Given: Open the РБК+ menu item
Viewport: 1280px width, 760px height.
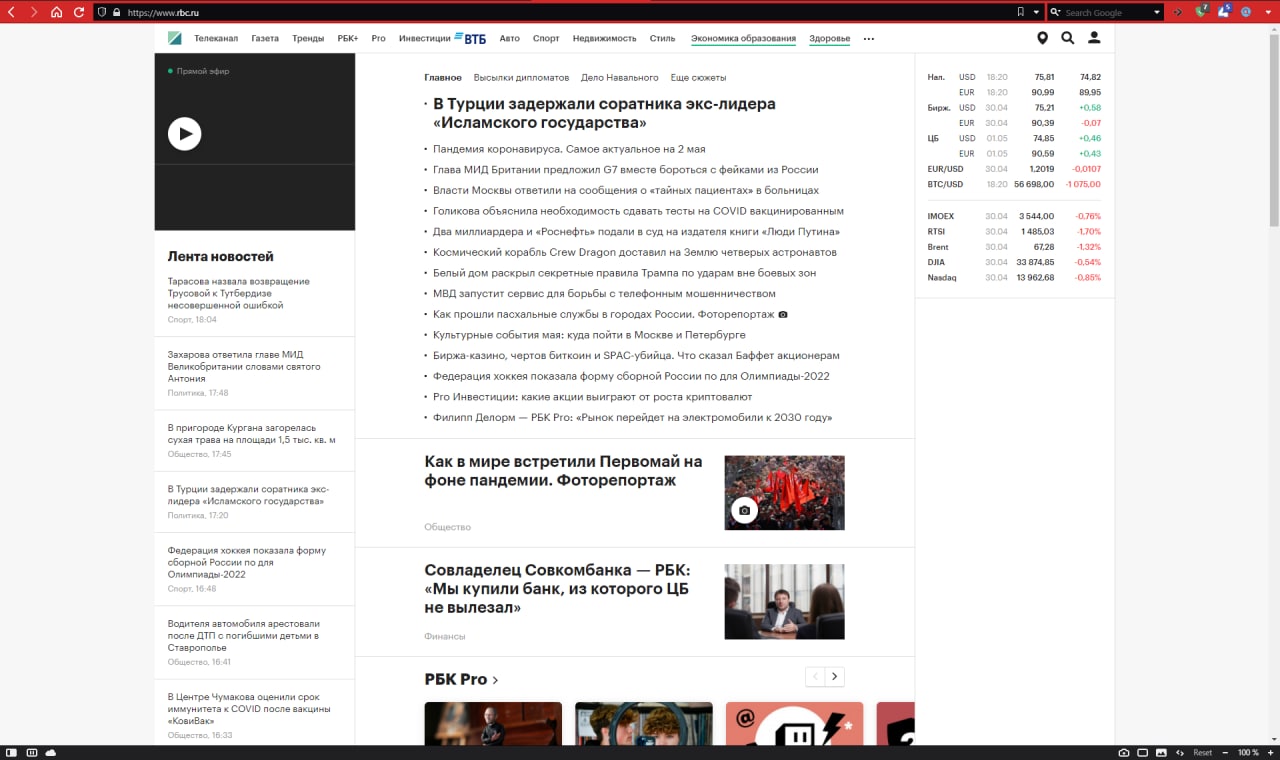Looking at the screenshot, I should tap(348, 38).
